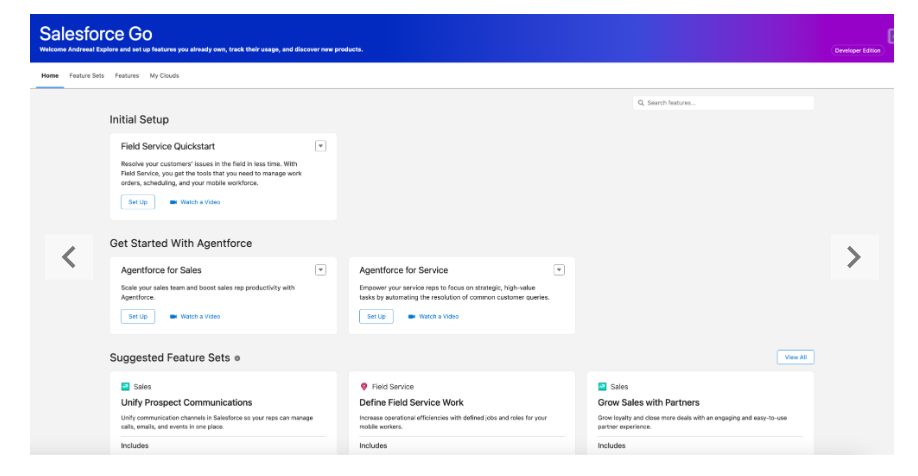The image size is (918, 476).
Task: Open the Agentforce for Service dropdown menu
Action: (559, 269)
